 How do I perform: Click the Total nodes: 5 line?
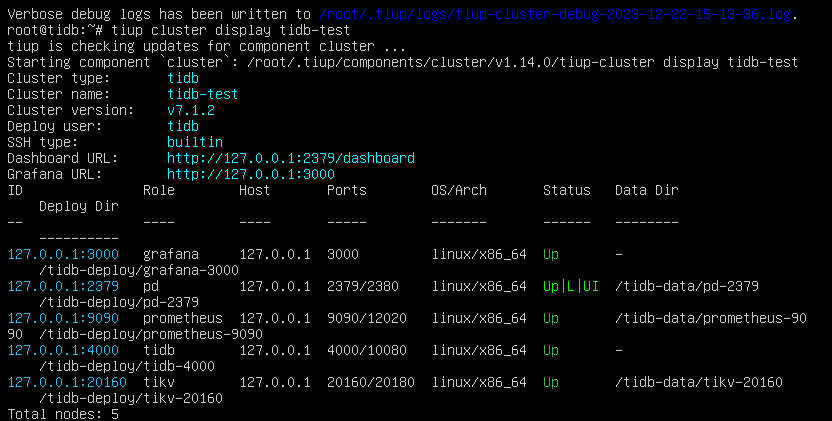pos(63,413)
